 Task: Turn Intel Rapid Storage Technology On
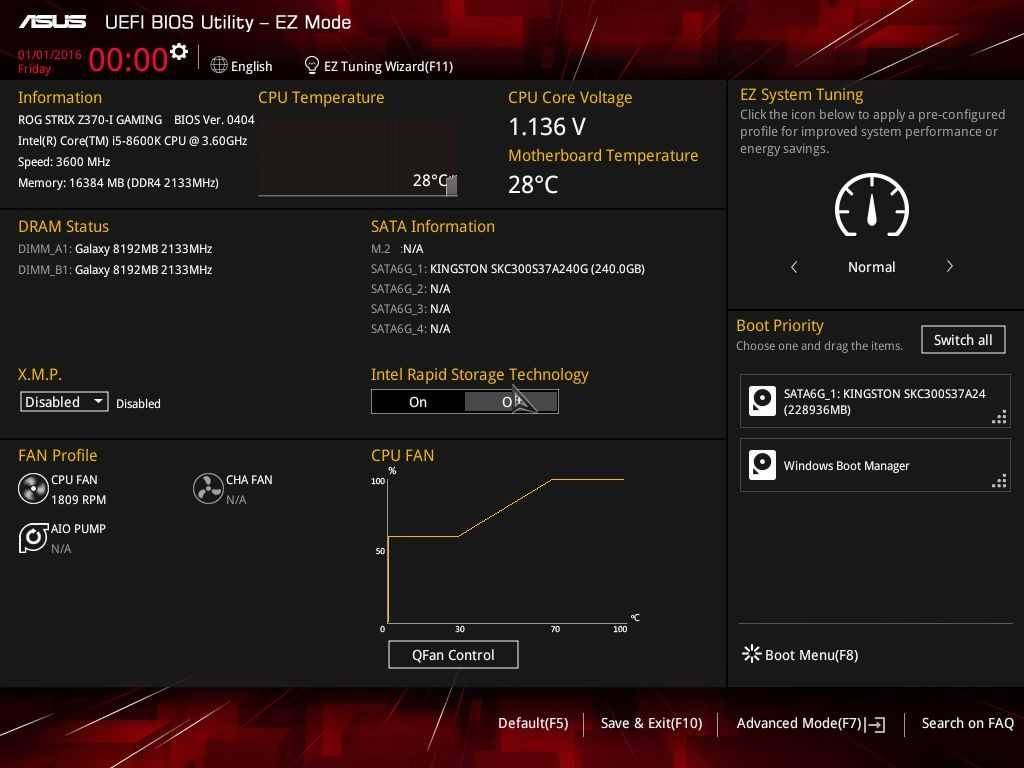pos(418,402)
